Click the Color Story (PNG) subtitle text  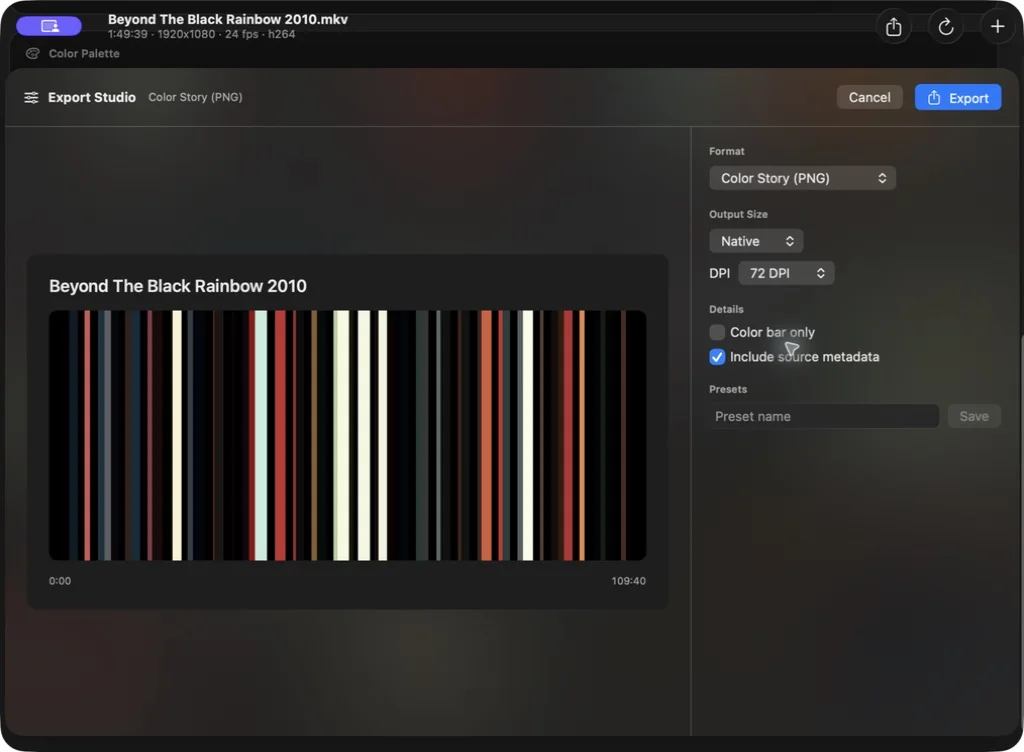click(x=195, y=97)
